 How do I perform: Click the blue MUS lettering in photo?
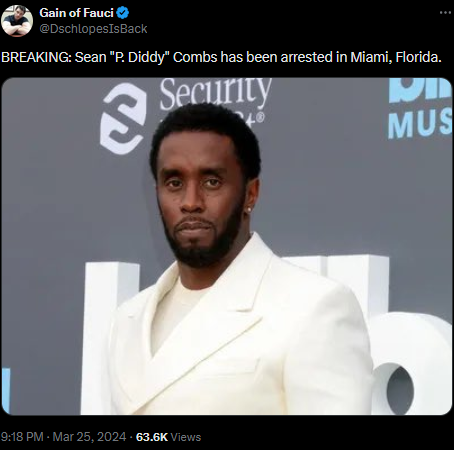pos(420,123)
